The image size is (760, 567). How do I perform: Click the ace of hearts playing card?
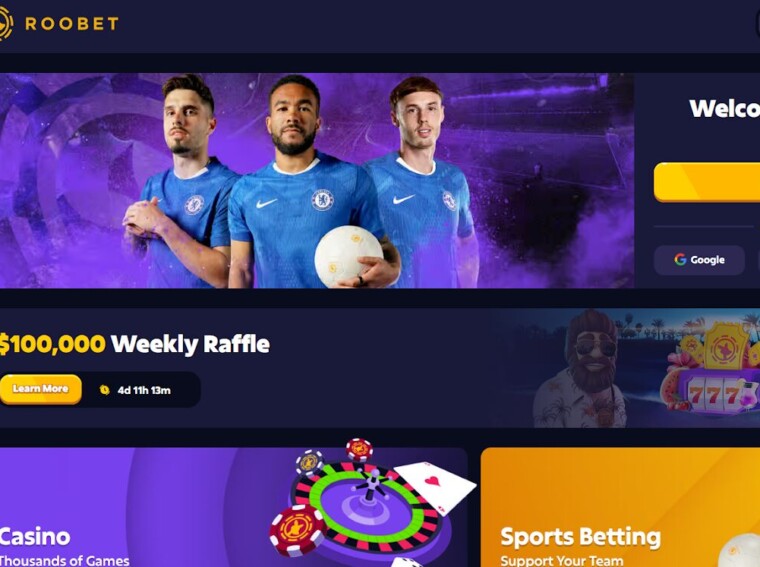click(x=435, y=486)
